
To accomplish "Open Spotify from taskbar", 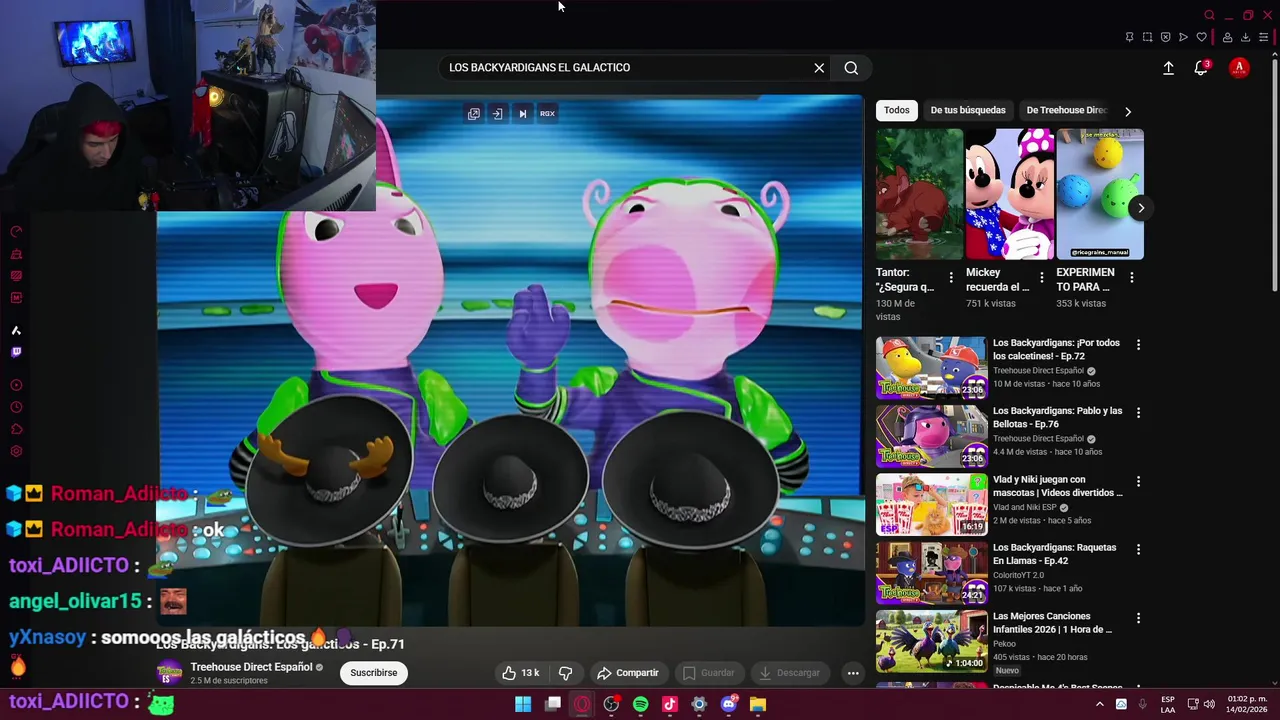I will point(640,704).
